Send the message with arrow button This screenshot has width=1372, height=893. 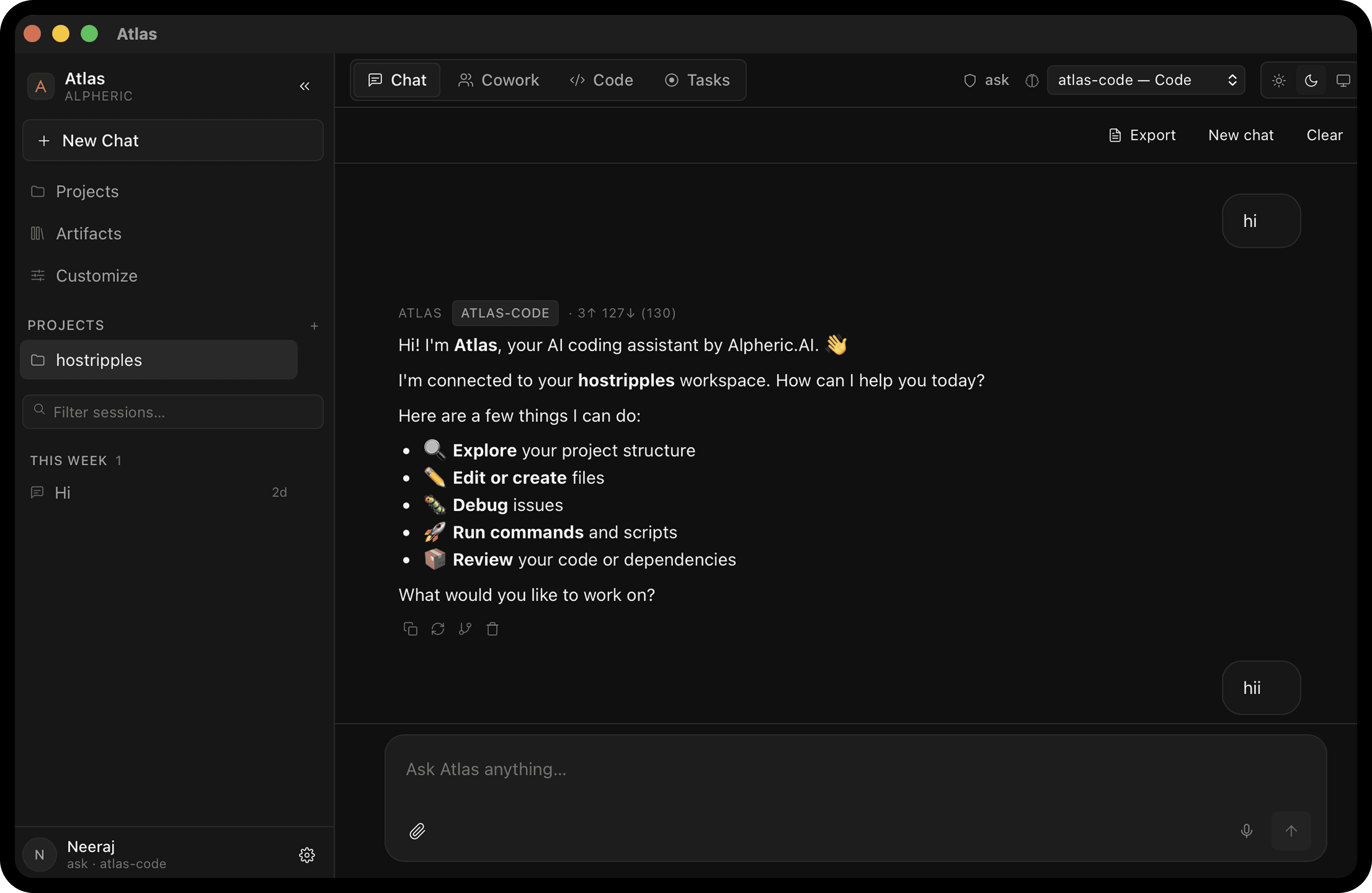pyautogui.click(x=1291, y=831)
